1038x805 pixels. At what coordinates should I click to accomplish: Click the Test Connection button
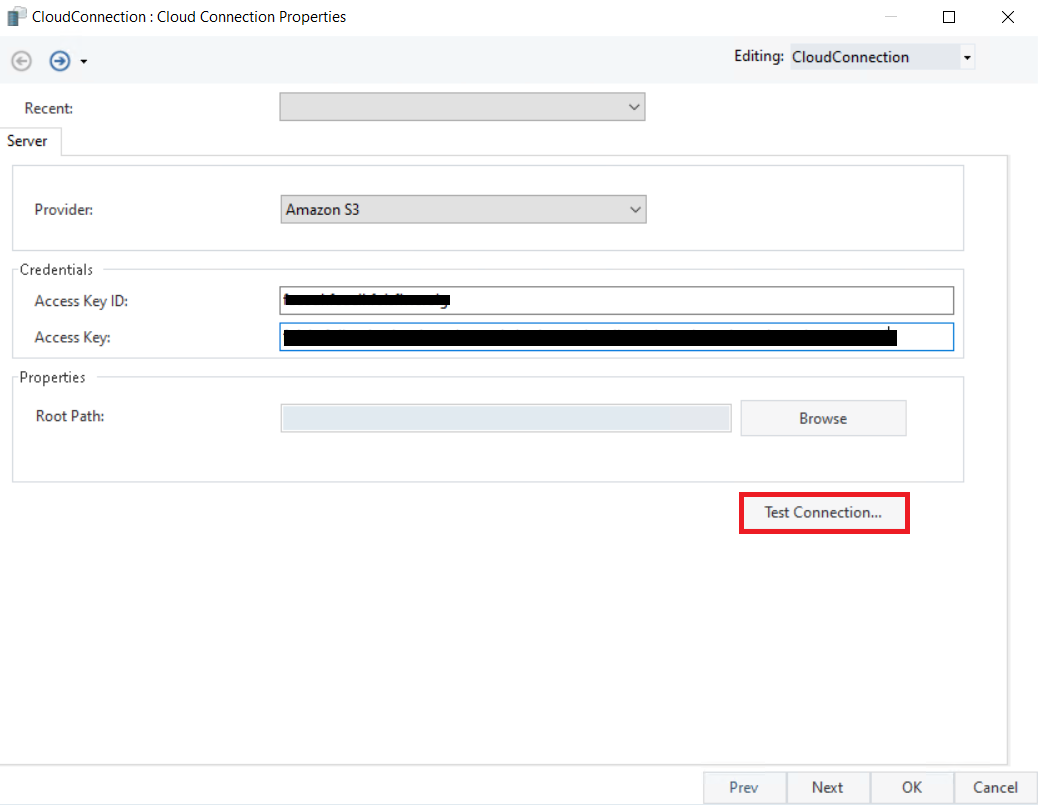tap(824, 512)
